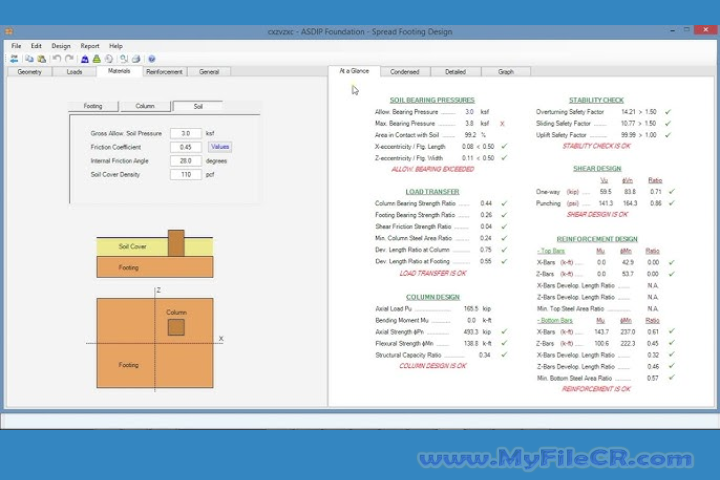Click the Paste toolbar icon
720x480 pixels.
(42, 59)
